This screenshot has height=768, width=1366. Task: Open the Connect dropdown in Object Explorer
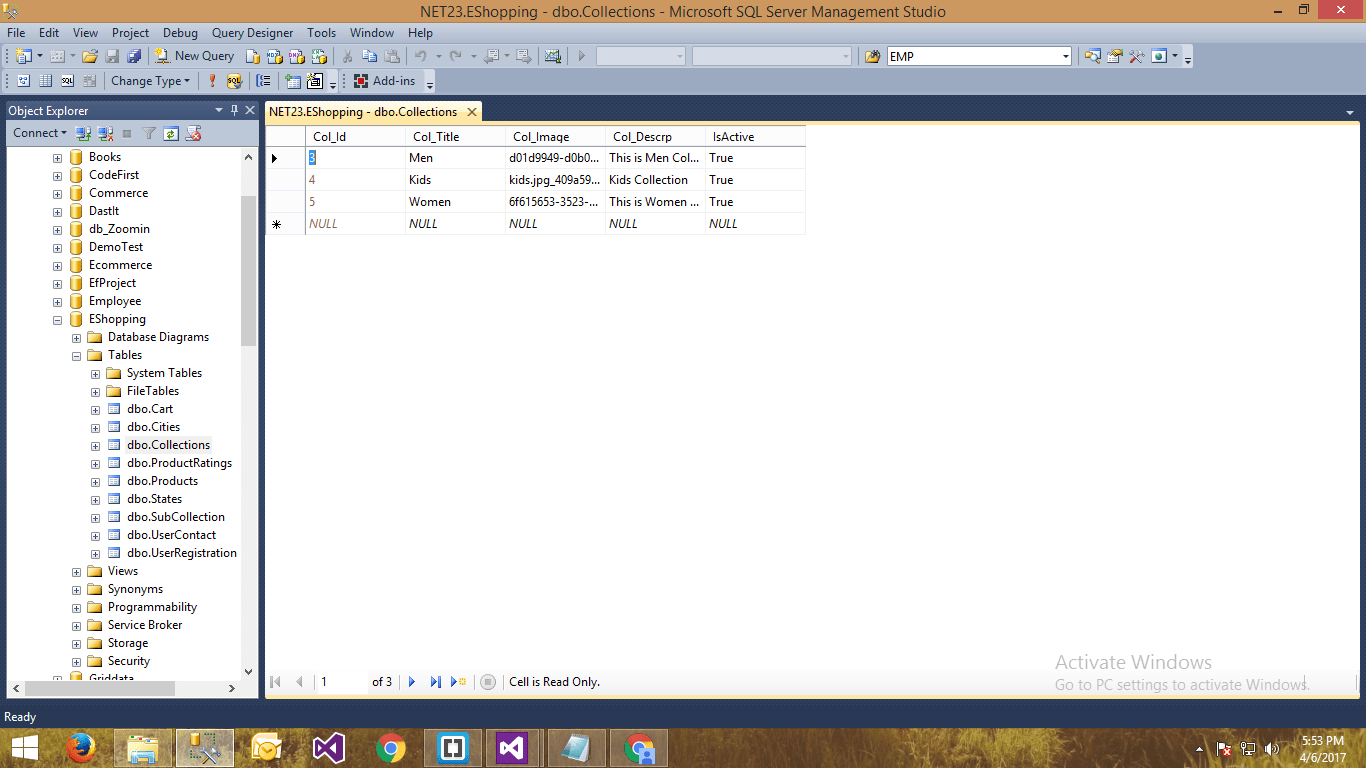coord(40,133)
